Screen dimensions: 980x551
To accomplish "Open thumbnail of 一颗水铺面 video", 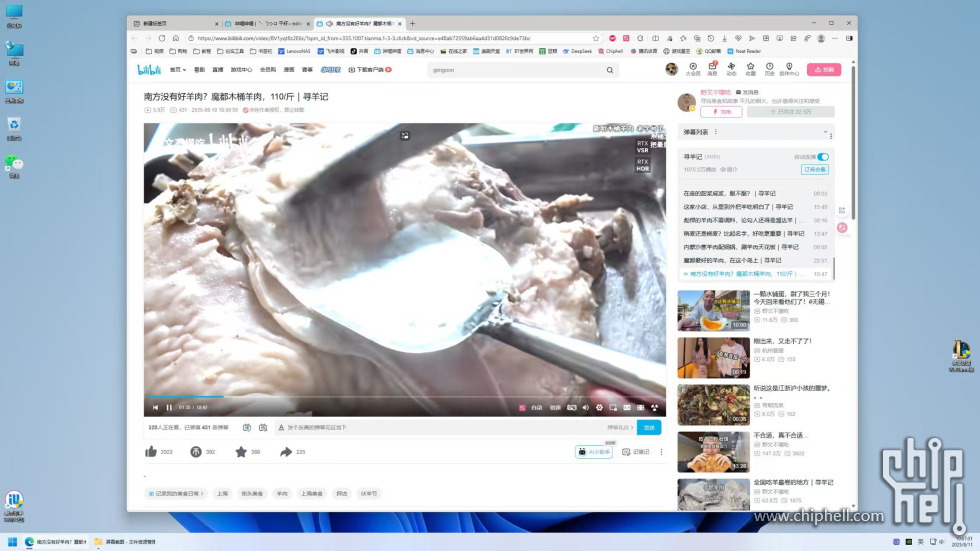I will point(713,310).
